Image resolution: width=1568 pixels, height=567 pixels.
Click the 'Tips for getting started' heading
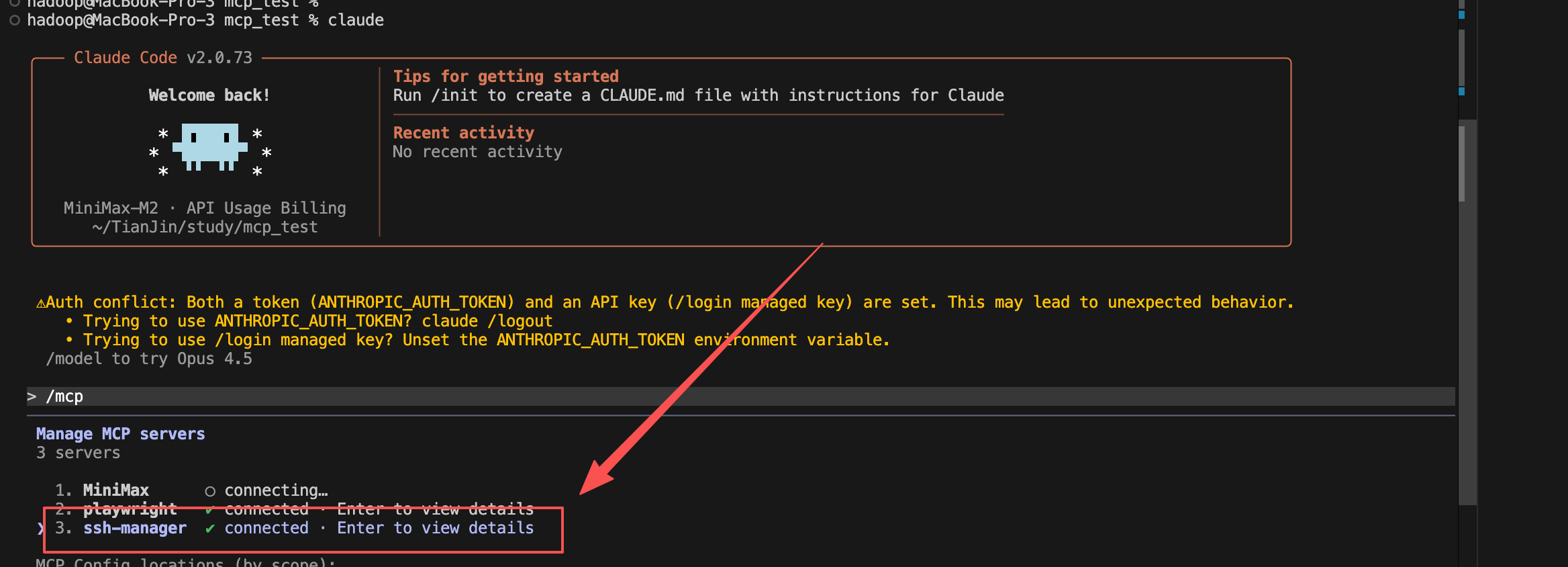[506, 77]
